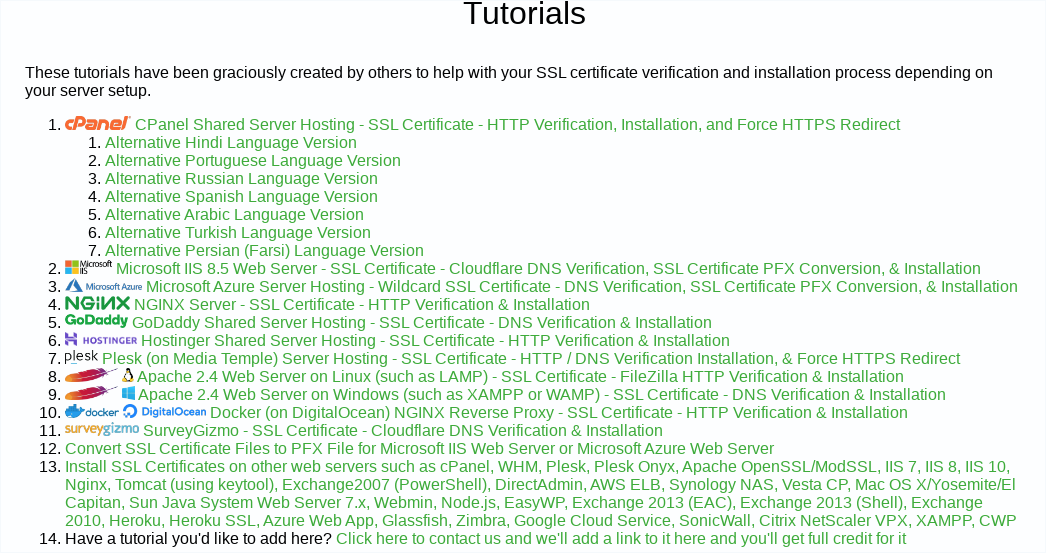Image resolution: width=1046 pixels, height=554 pixels.
Task: Open Microsoft IIS 8.5 Web Server tutorial
Action: 548,269
